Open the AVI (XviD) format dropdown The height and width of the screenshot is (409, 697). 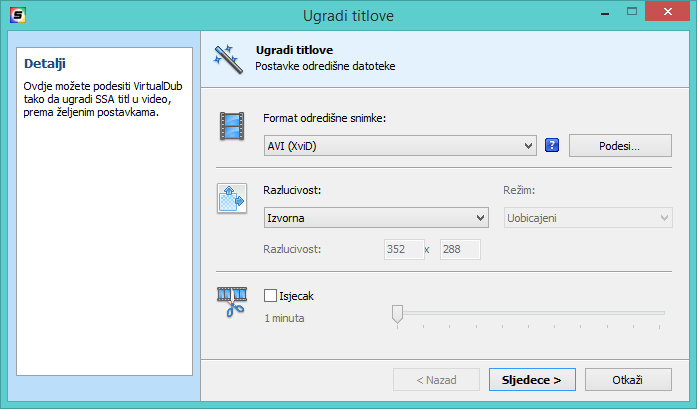click(400, 146)
